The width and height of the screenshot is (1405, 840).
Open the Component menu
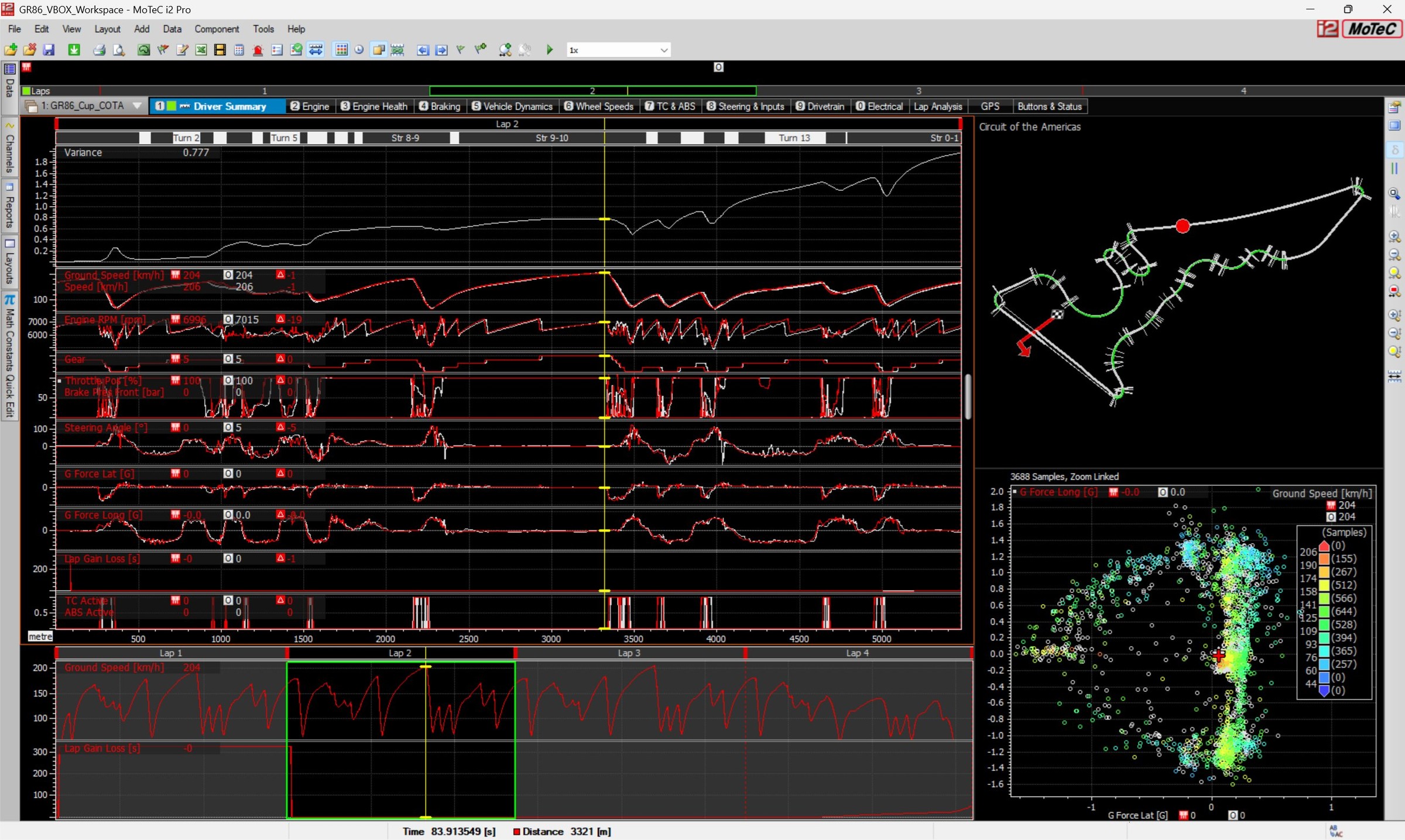tap(217, 29)
